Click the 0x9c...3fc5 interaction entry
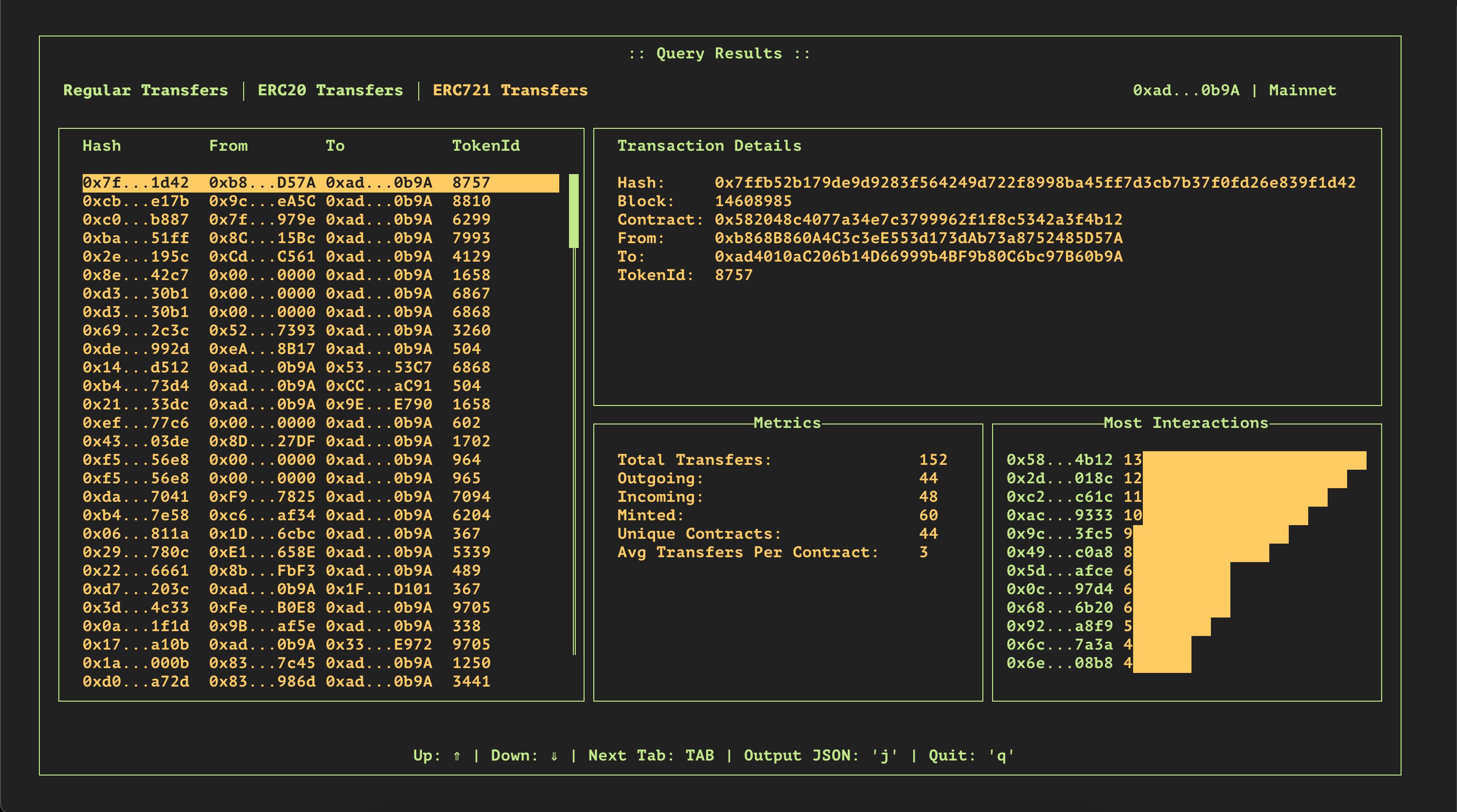 click(1148, 534)
